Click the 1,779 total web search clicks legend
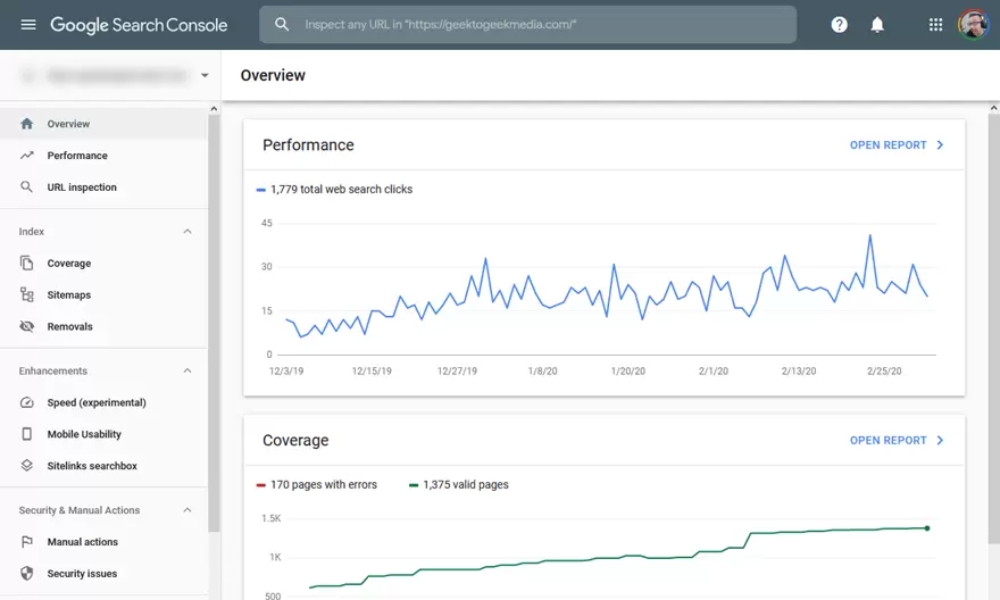 [334, 189]
